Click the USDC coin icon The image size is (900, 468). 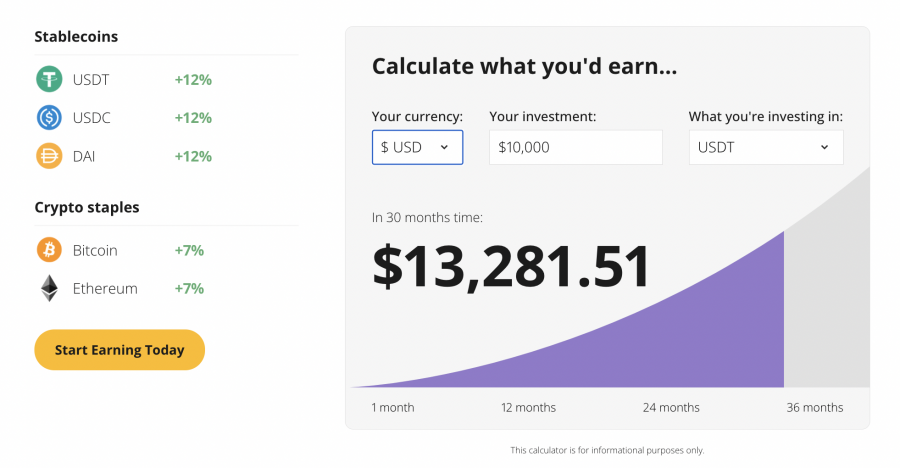click(49, 118)
